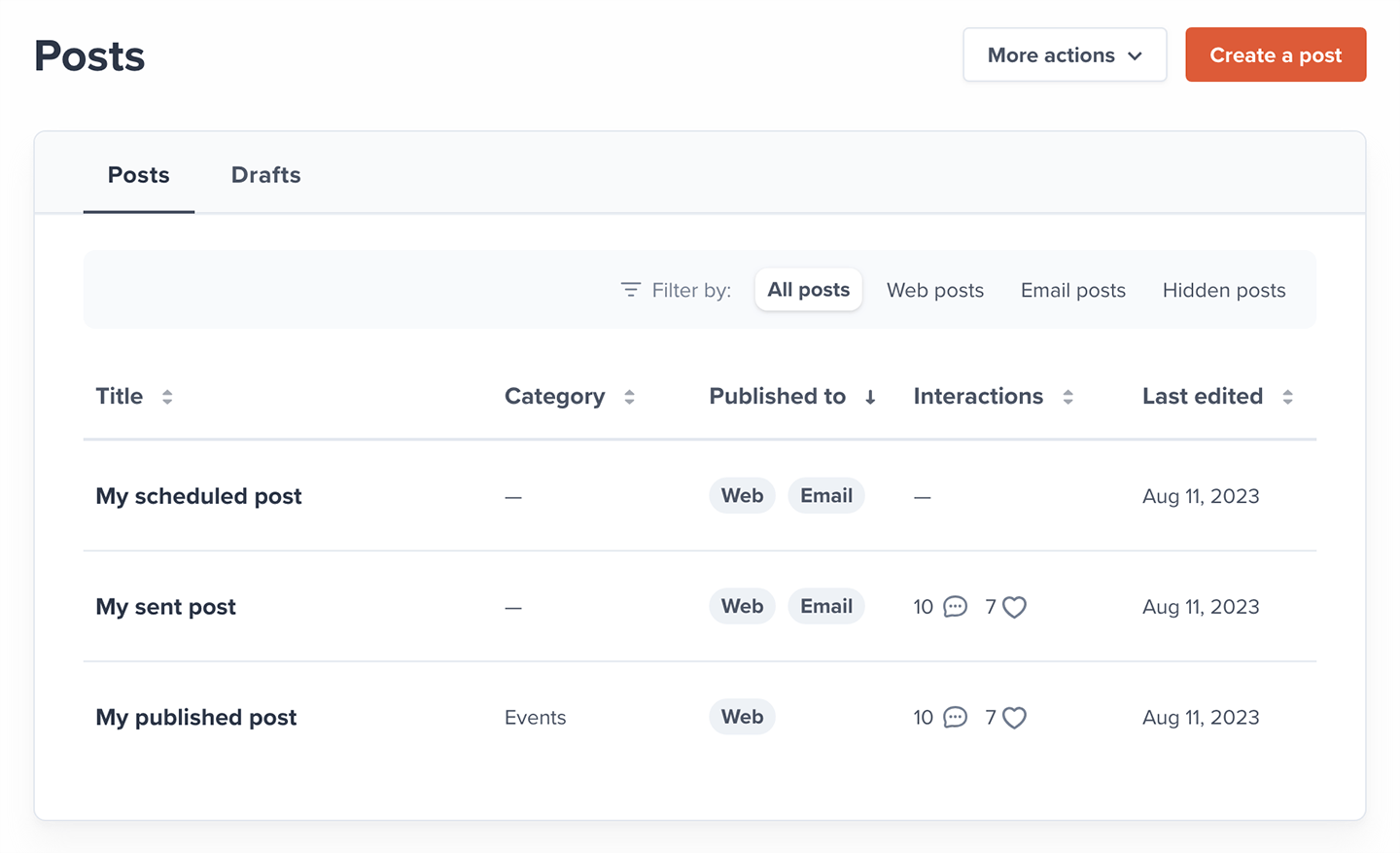Show only Hidden posts
The width and height of the screenshot is (1400, 853).
tap(1223, 290)
